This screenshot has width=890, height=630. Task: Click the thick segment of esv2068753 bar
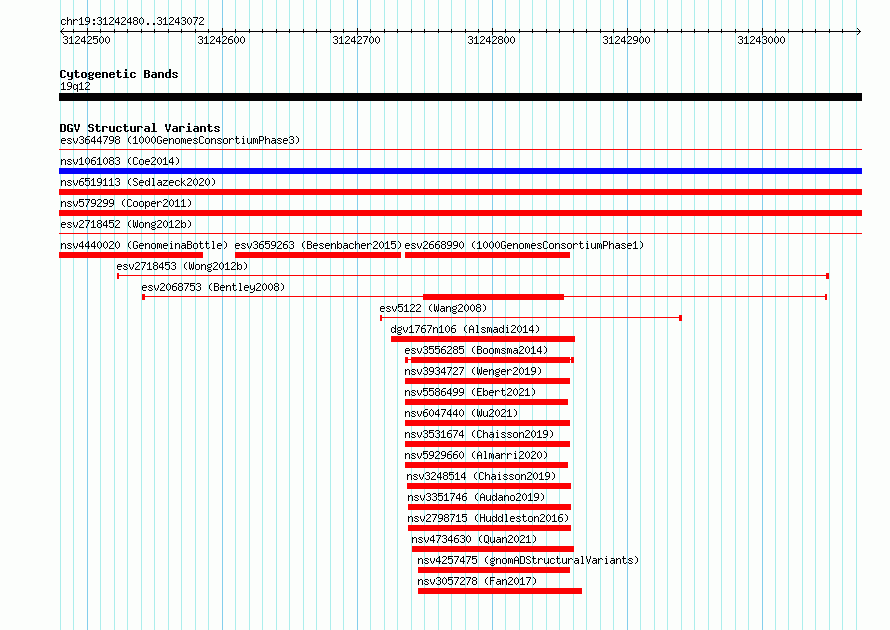coord(493,297)
